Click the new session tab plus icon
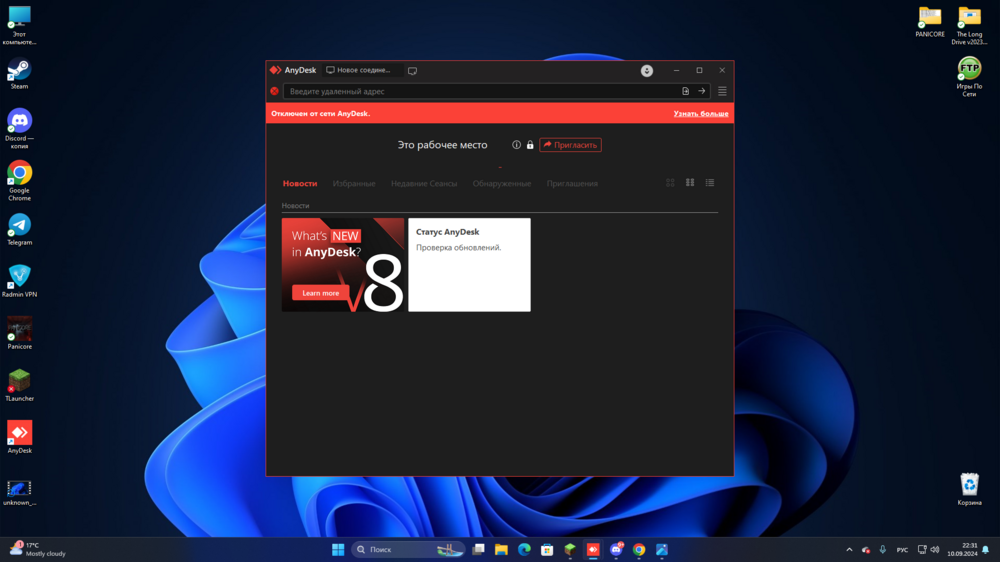This screenshot has width=1000, height=562. [x=413, y=71]
